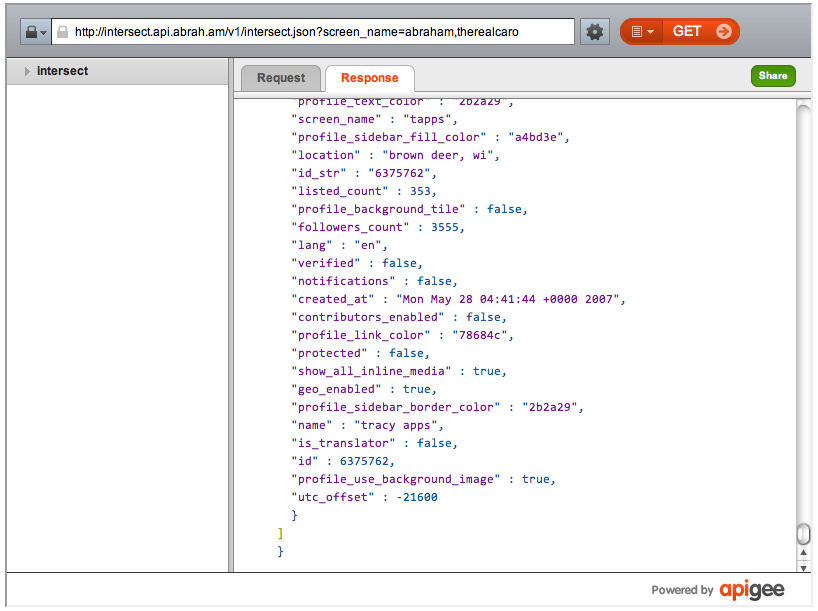The height and width of the screenshot is (611, 818).
Task: Click the "id_str" : "6375762" line
Action: [x=364, y=173]
